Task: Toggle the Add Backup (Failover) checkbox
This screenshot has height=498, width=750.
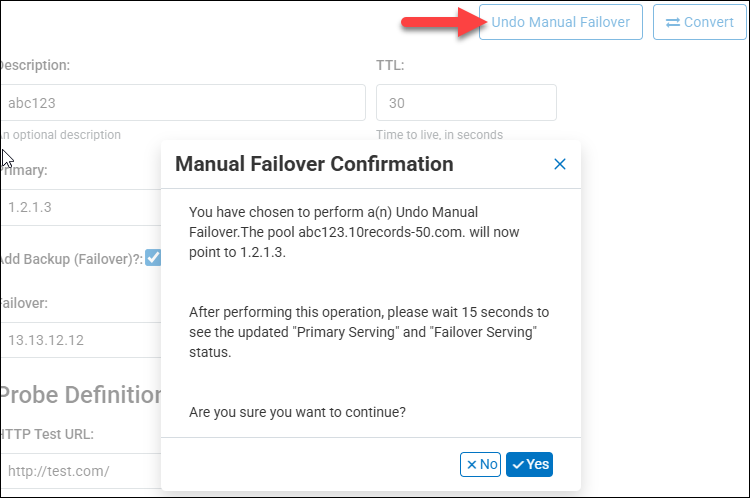Action: [153, 257]
